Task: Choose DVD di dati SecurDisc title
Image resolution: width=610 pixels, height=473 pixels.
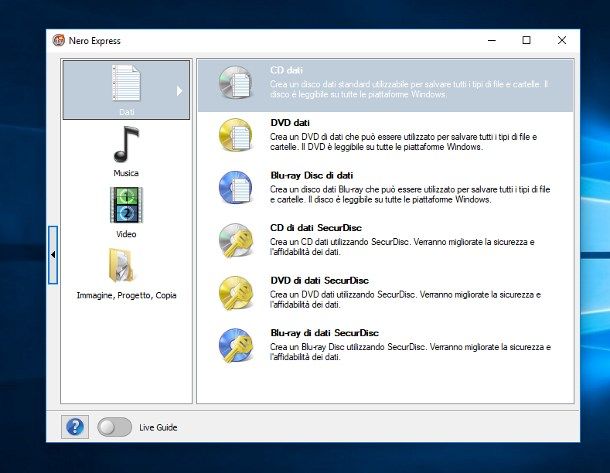Action: tap(319, 280)
